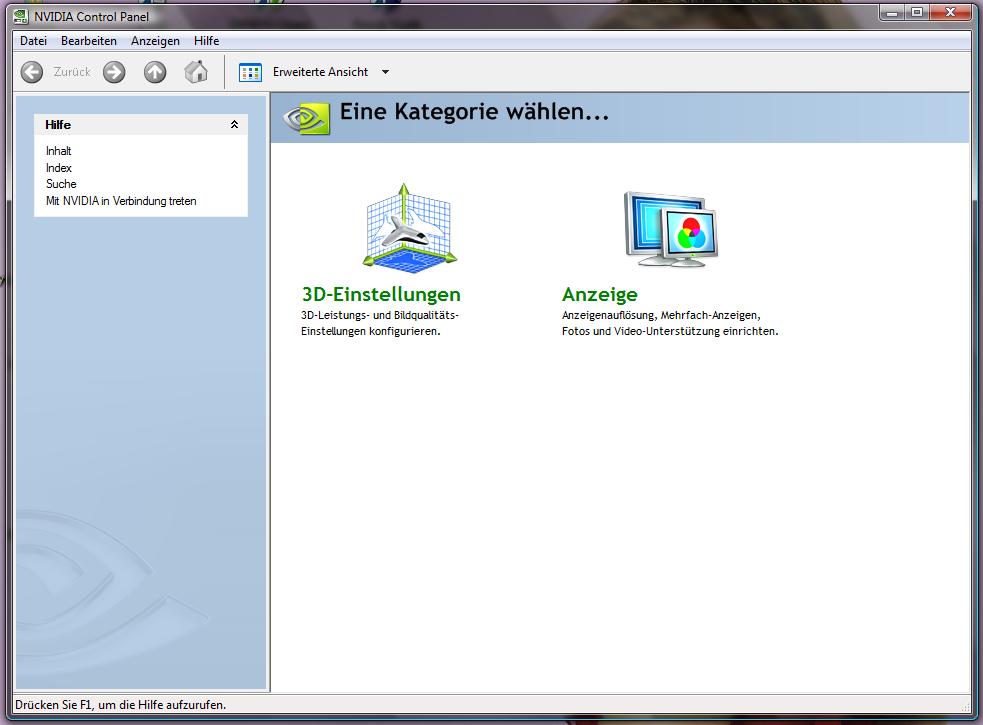Go up one level with the up arrow
The height and width of the screenshot is (725, 983).
pyautogui.click(x=155, y=72)
